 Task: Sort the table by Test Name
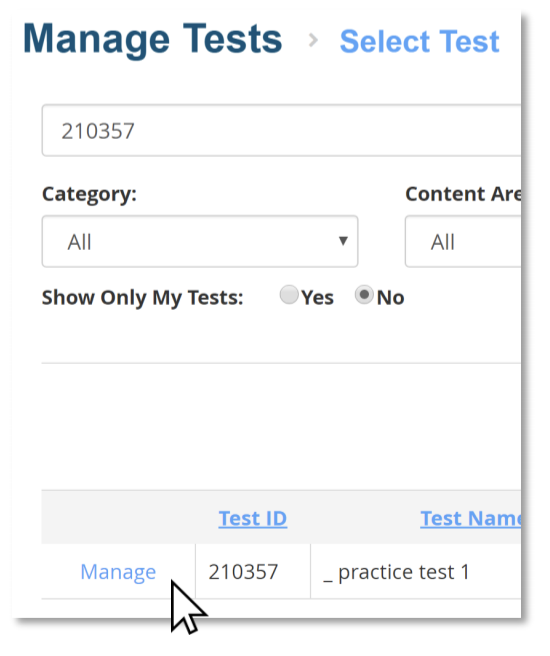[471, 518]
